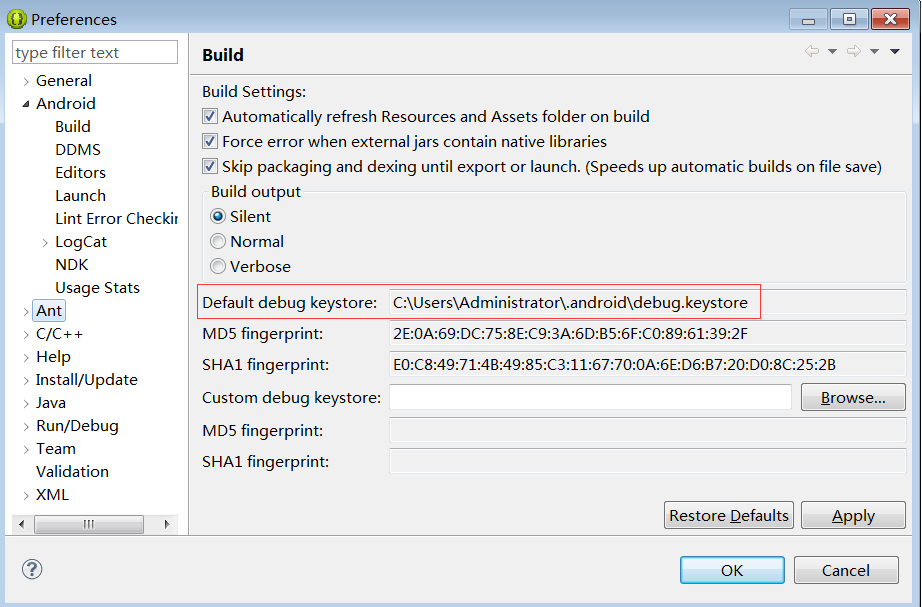This screenshot has width=922, height=607.
Task: Go back with the left arrow icon
Action: pos(812,51)
